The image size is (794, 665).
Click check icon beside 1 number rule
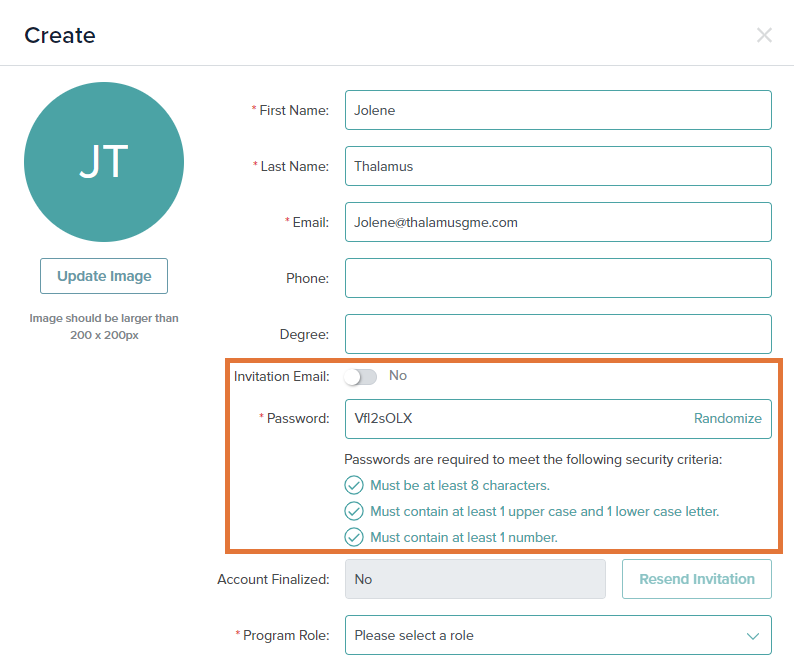point(354,537)
